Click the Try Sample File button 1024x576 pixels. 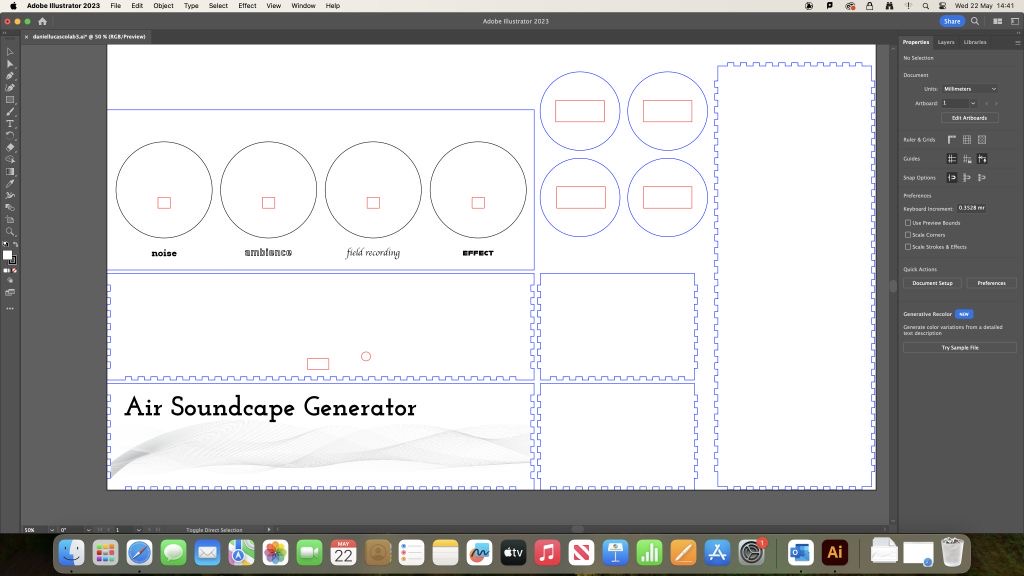pyautogui.click(x=960, y=348)
